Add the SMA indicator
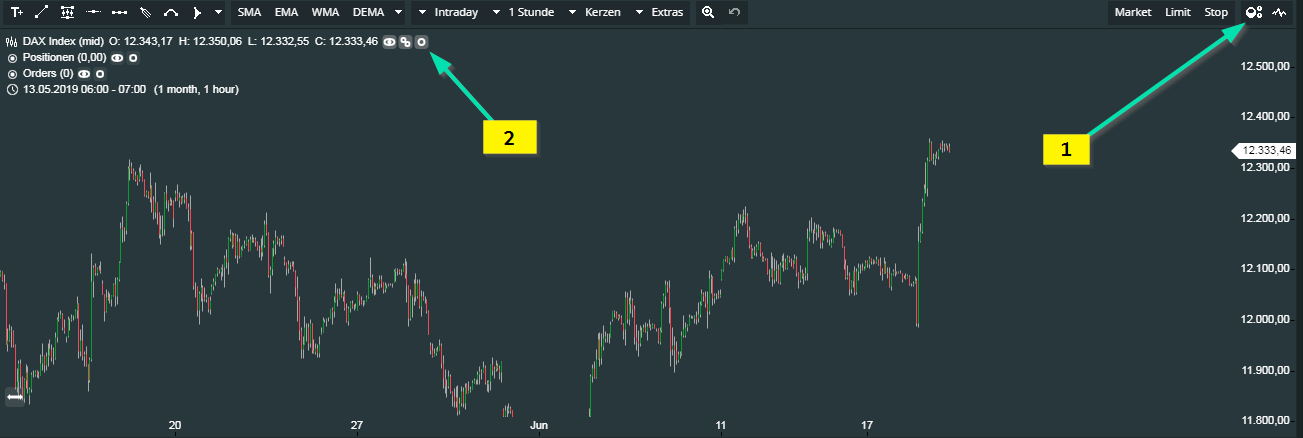Screen dimensions: 1303x438 click(249, 13)
